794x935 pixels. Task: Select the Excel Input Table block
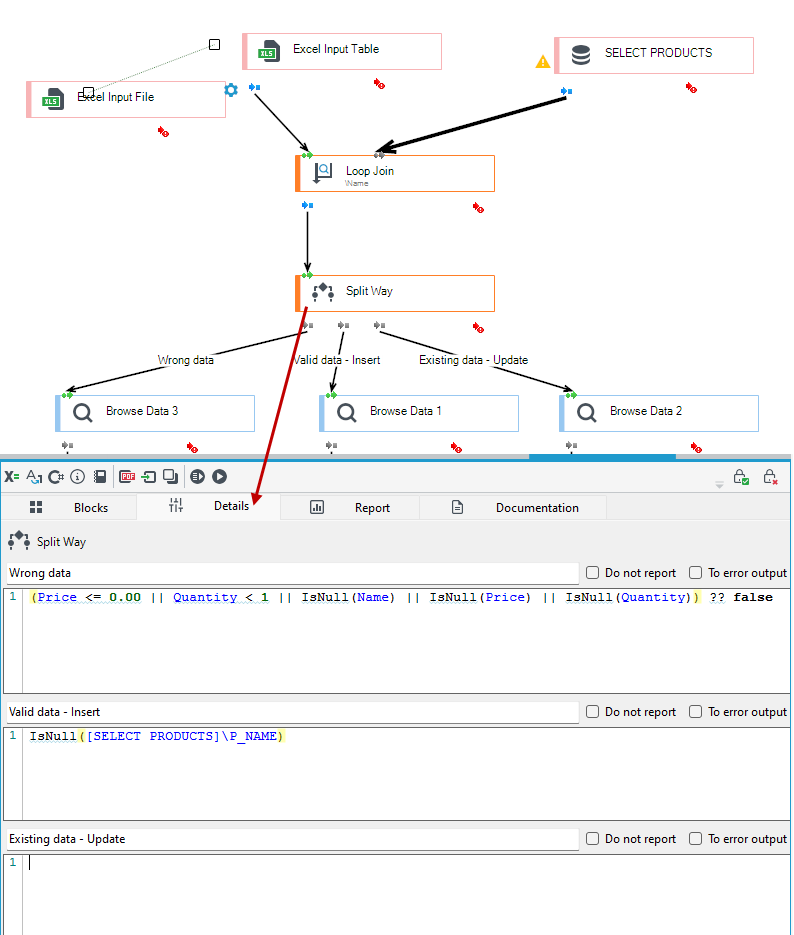[x=342, y=51]
